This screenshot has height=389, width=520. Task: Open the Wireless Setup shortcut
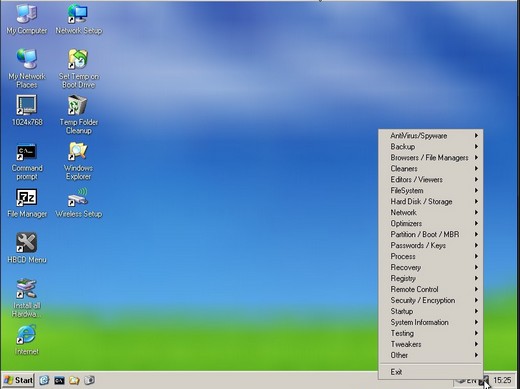79,203
